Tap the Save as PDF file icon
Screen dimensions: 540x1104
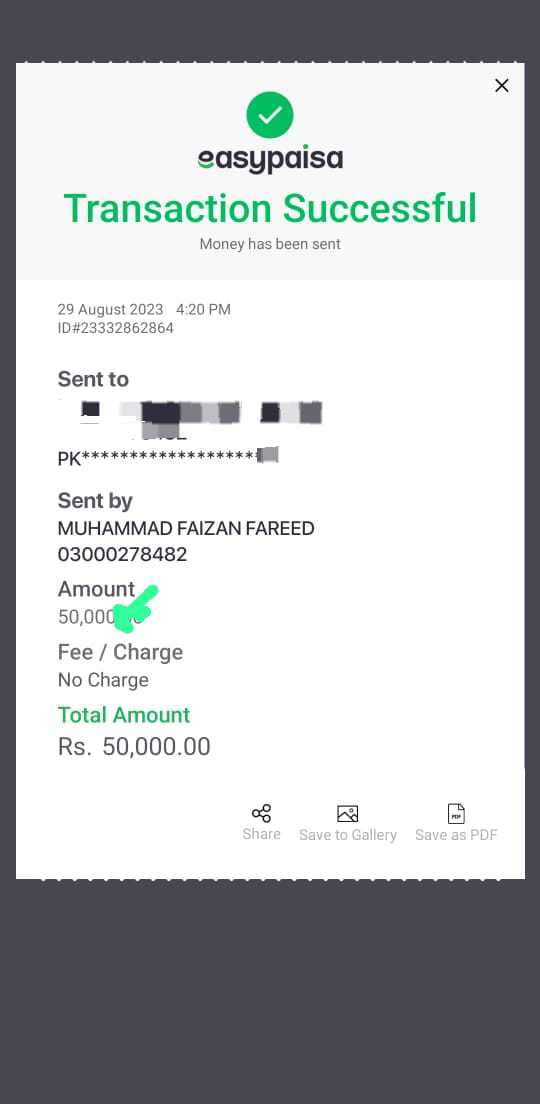[456, 813]
